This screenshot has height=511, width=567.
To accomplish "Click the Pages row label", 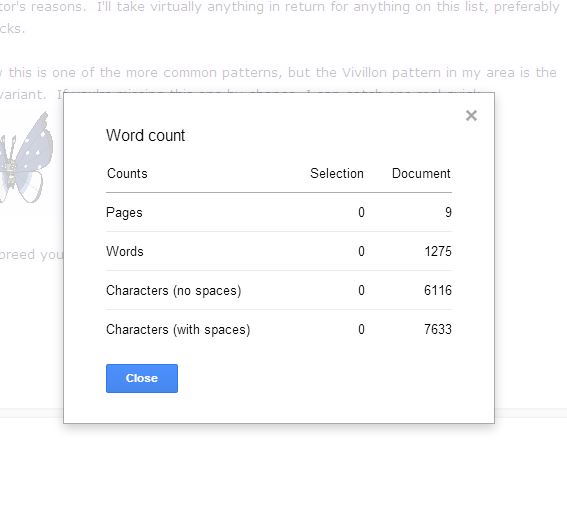I will click(124, 213).
